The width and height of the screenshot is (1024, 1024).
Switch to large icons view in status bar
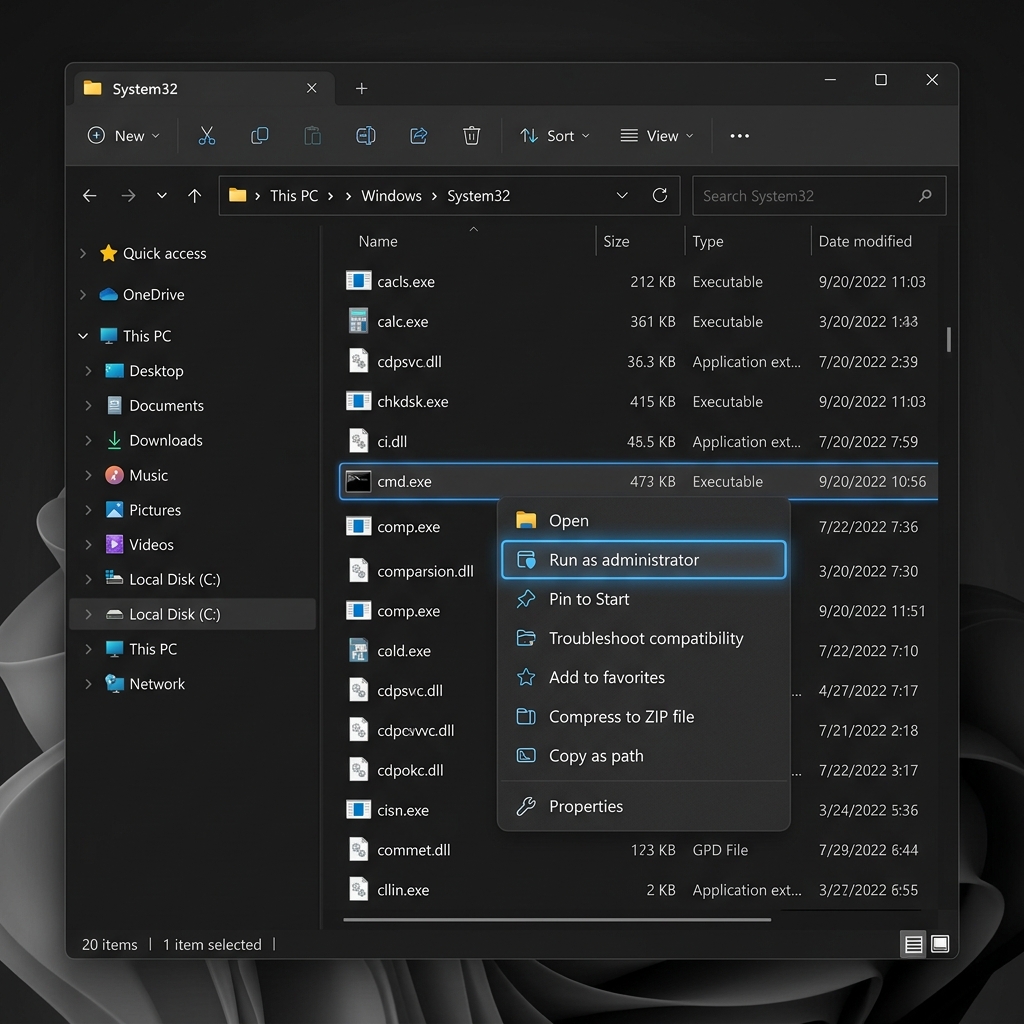[x=940, y=944]
